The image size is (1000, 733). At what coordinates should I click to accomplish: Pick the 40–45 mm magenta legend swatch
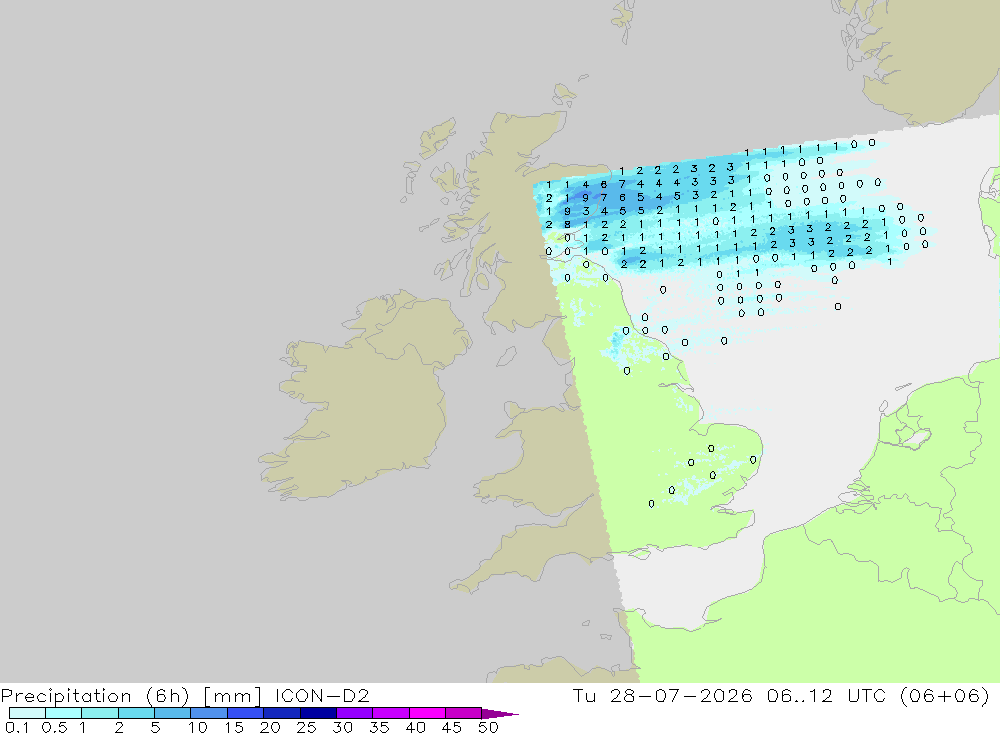tap(427, 713)
